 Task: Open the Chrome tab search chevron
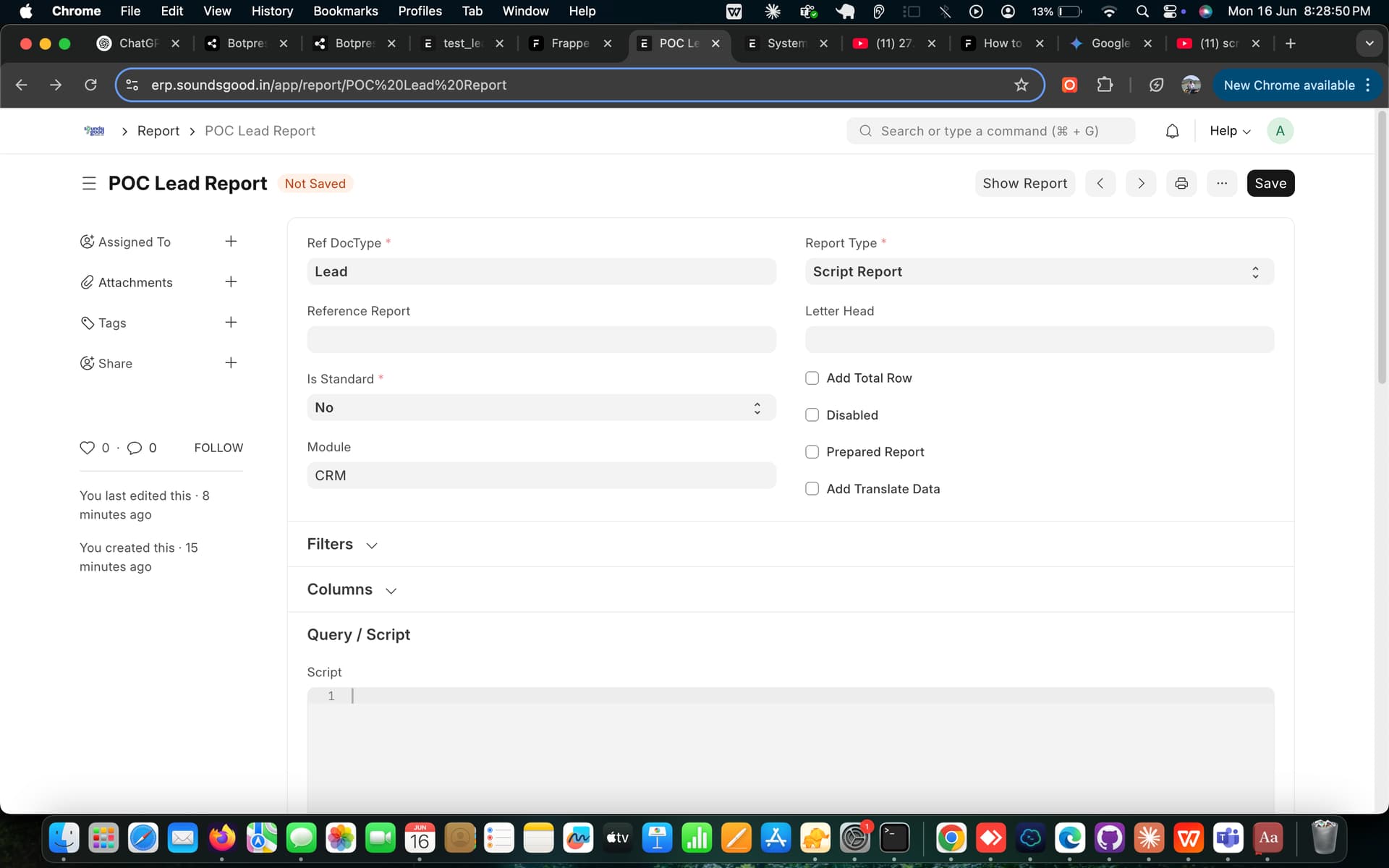1369,43
